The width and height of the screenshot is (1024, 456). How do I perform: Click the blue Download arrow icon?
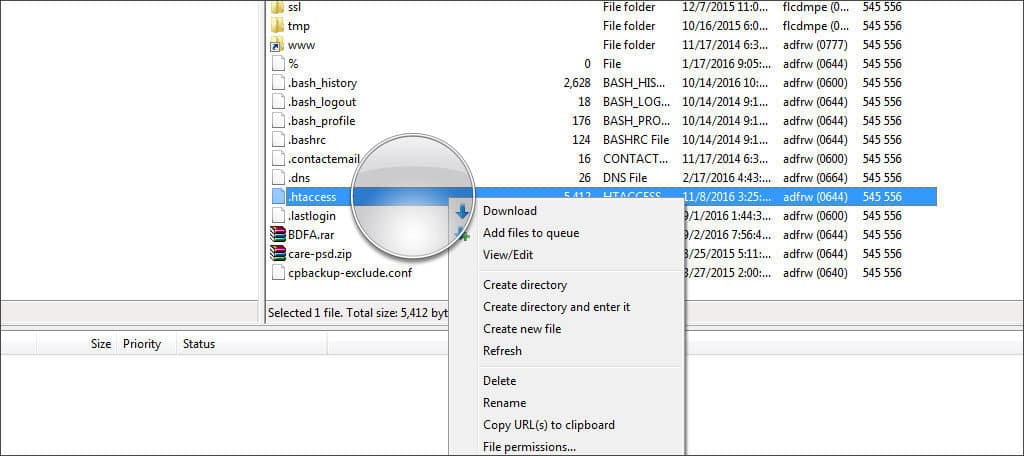461,211
